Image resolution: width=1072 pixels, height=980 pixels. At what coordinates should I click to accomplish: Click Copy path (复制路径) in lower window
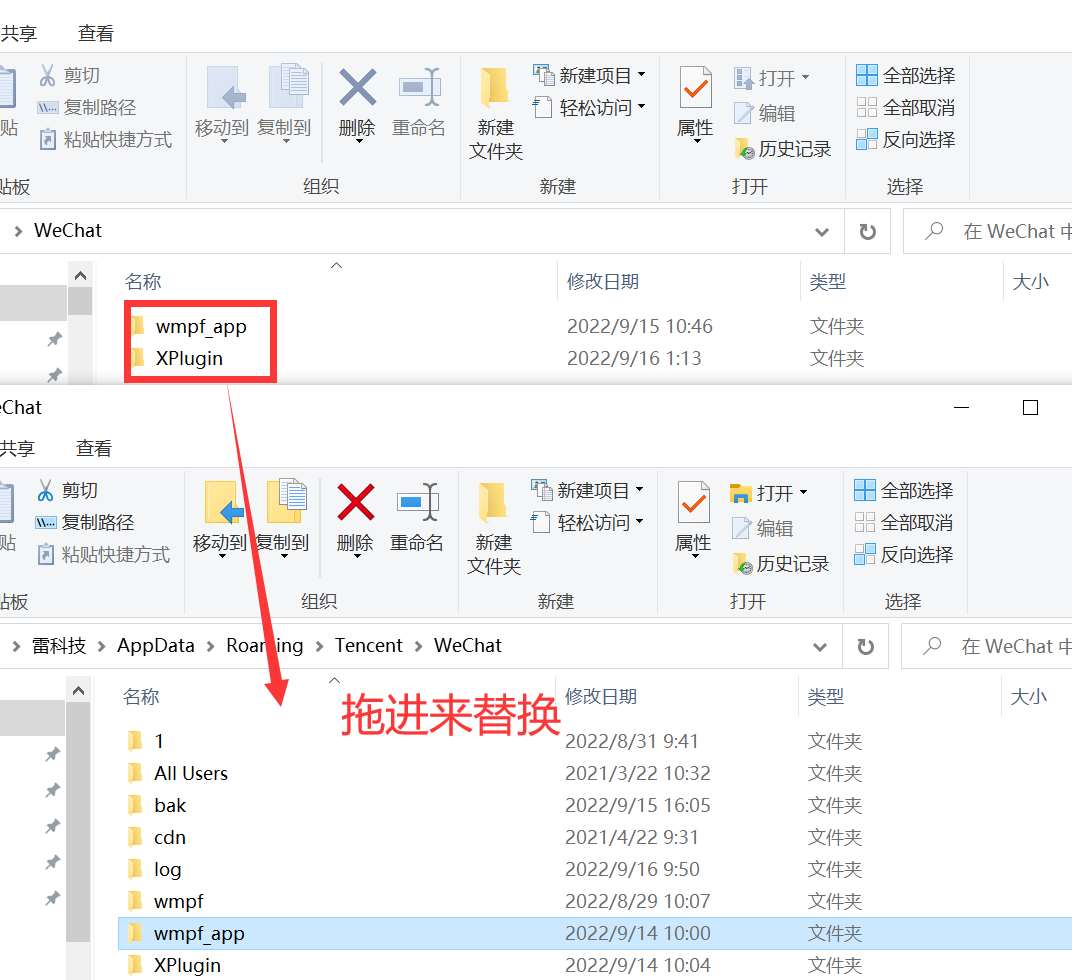85,522
